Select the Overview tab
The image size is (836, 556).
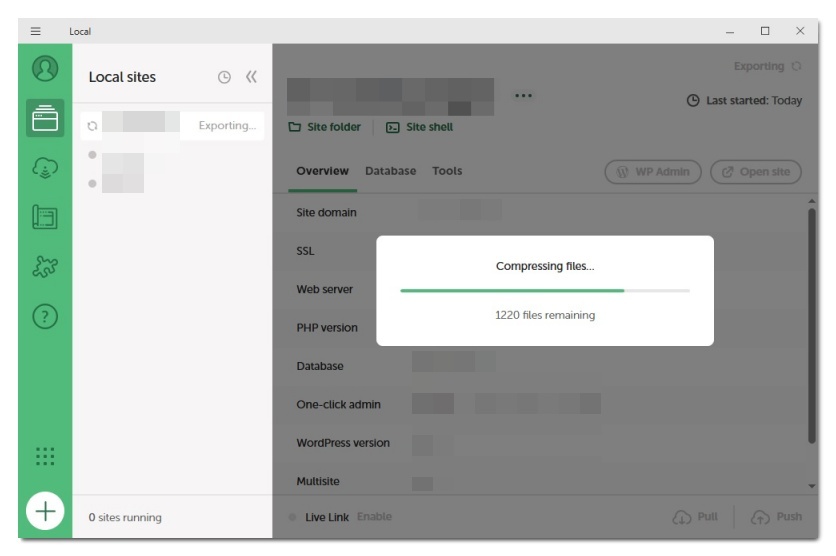[322, 171]
